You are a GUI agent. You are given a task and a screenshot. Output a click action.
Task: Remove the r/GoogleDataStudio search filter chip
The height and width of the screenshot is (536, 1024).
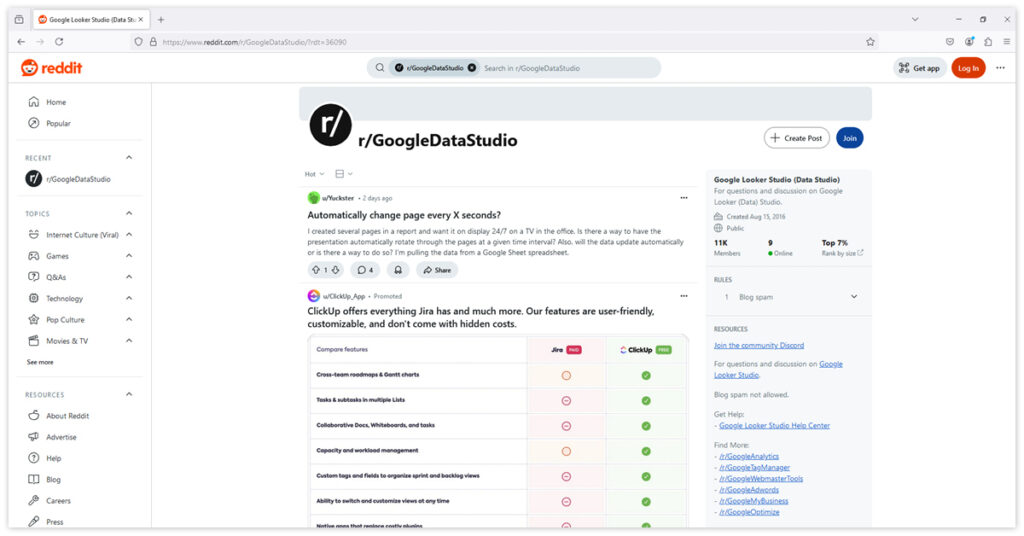[472, 68]
